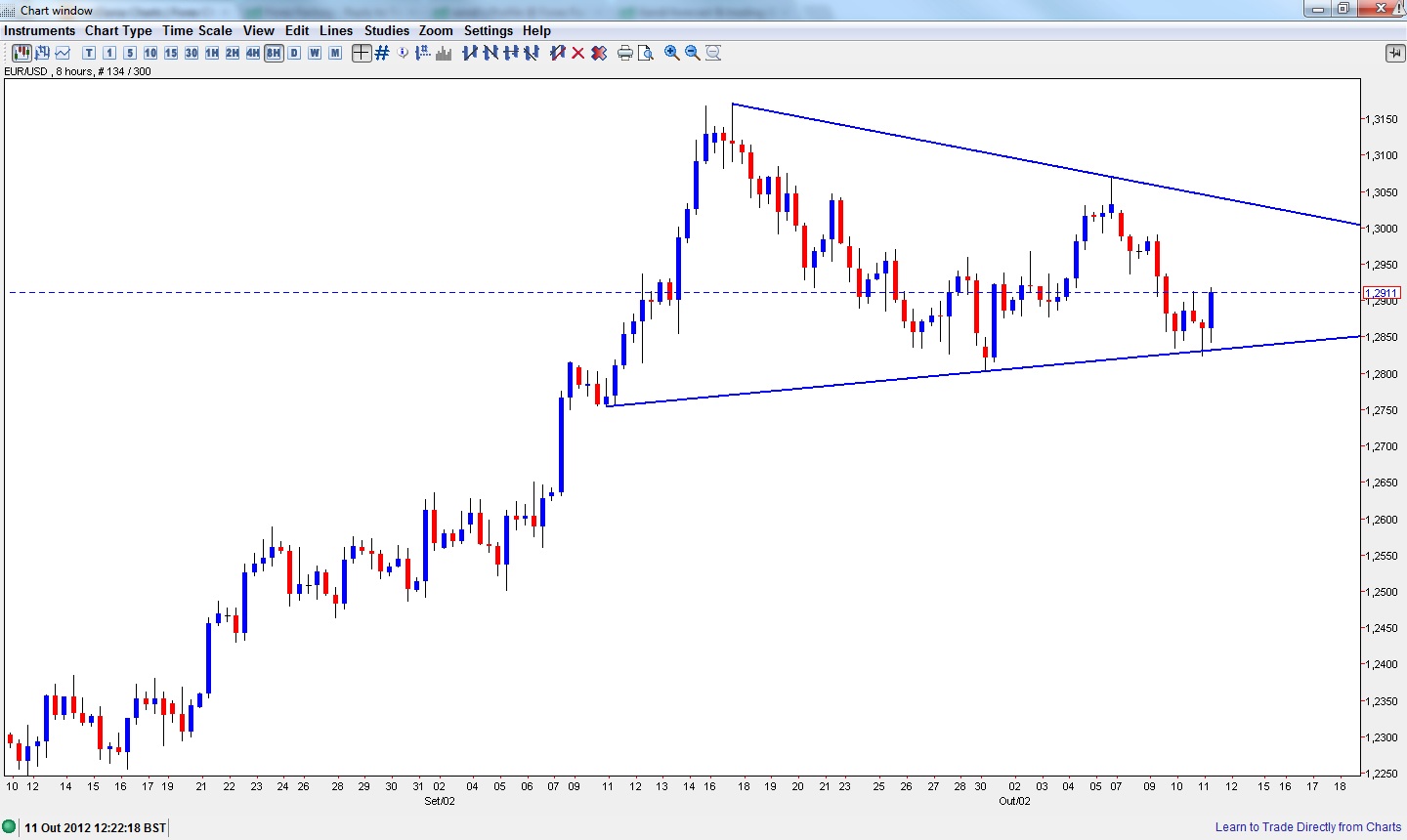The height and width of the screenshot is (840, 1407).
Task: Toggle the crosshair cursor button
Action: click(362, 53)
